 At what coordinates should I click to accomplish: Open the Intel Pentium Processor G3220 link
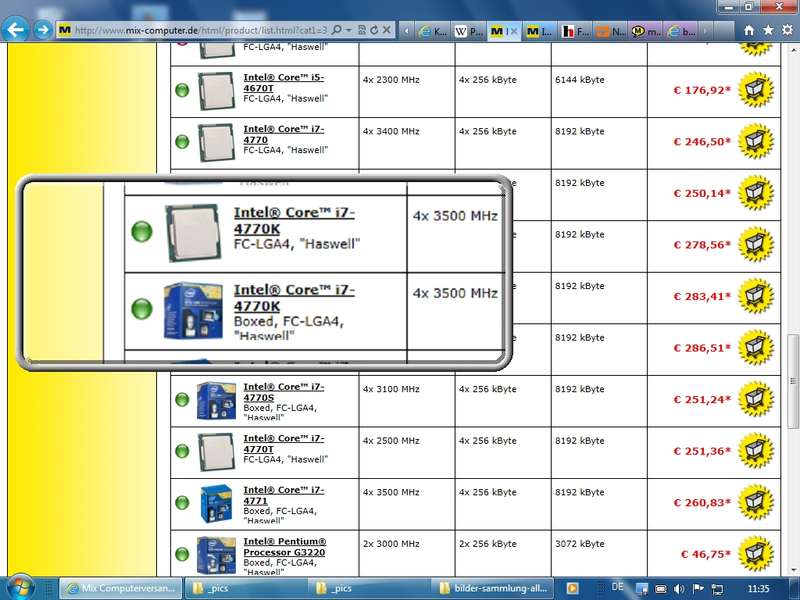tap(285, 546)
